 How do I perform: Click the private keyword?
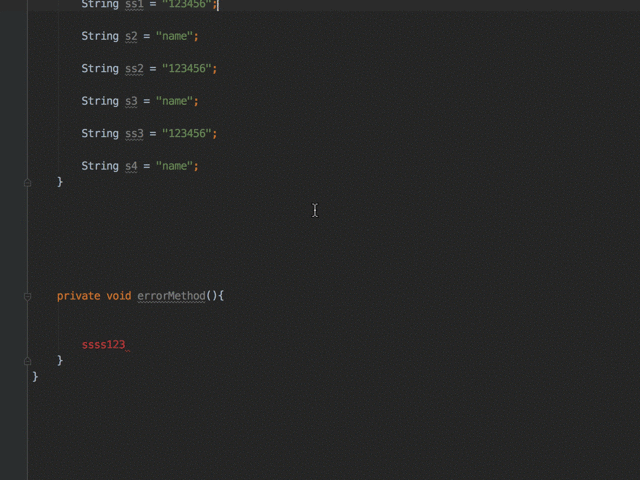[x=79, y=296]
